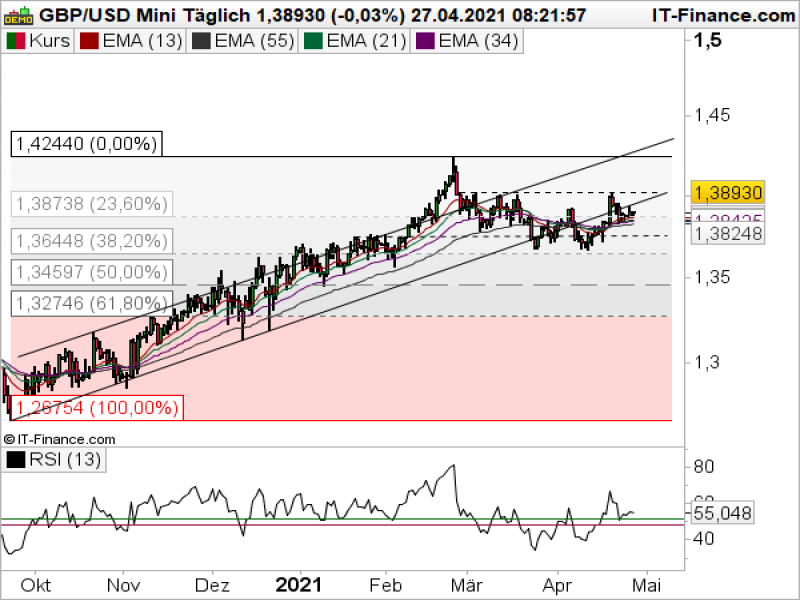
Task: Select Fibonacci label 1,42440 (0,00%)
Action: [x=87, y=144]
